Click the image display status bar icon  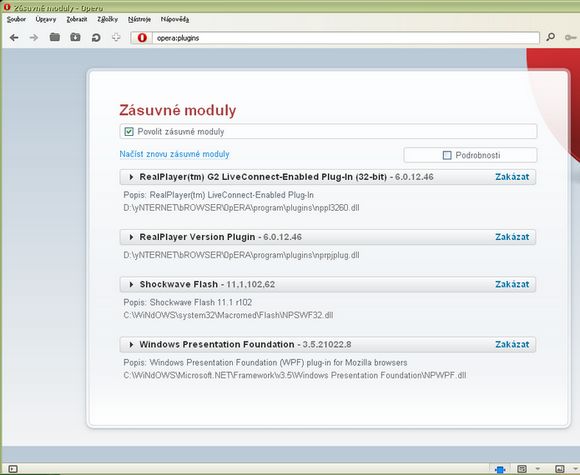tap(560, 469)
